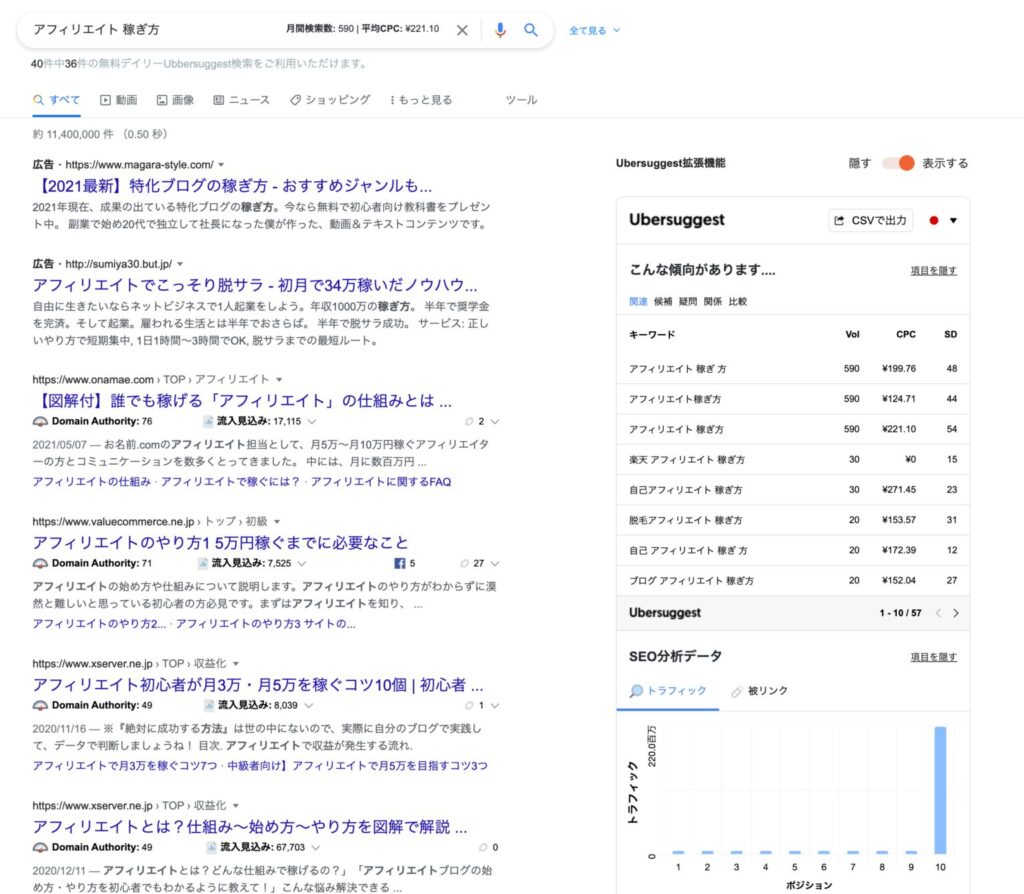Open result アフィリエイト初心者が月3万・月5万を稼ぐコツ10個

click(258, 685)
